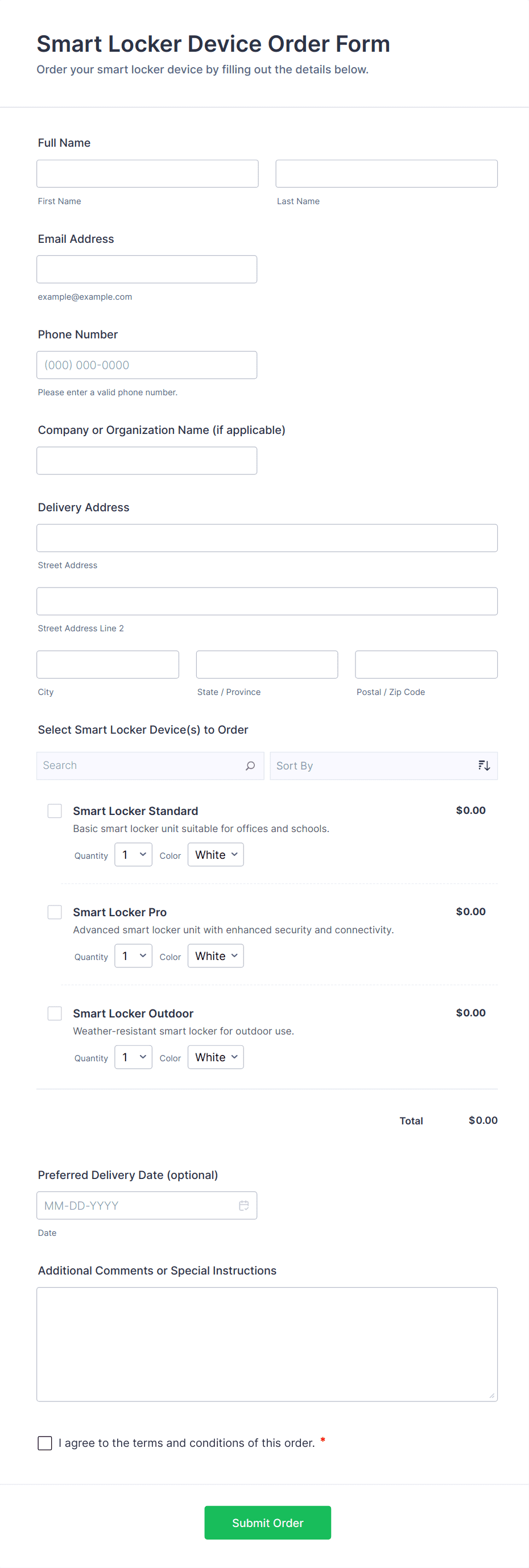Viewport: 529px width, 1568px height.
Task: Expand Color dropdown for Smart Locker Pro
Action: (216, 955)
